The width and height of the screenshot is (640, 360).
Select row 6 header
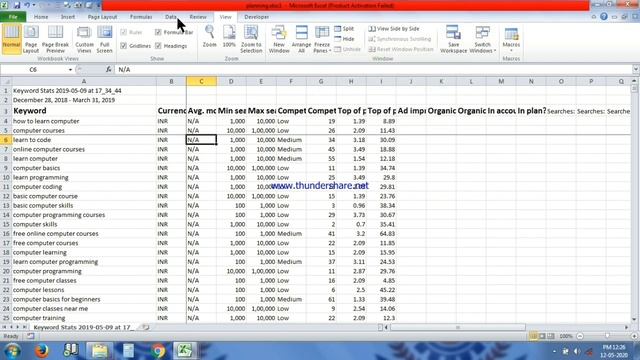pyautogui.click(x=6, y=140)
